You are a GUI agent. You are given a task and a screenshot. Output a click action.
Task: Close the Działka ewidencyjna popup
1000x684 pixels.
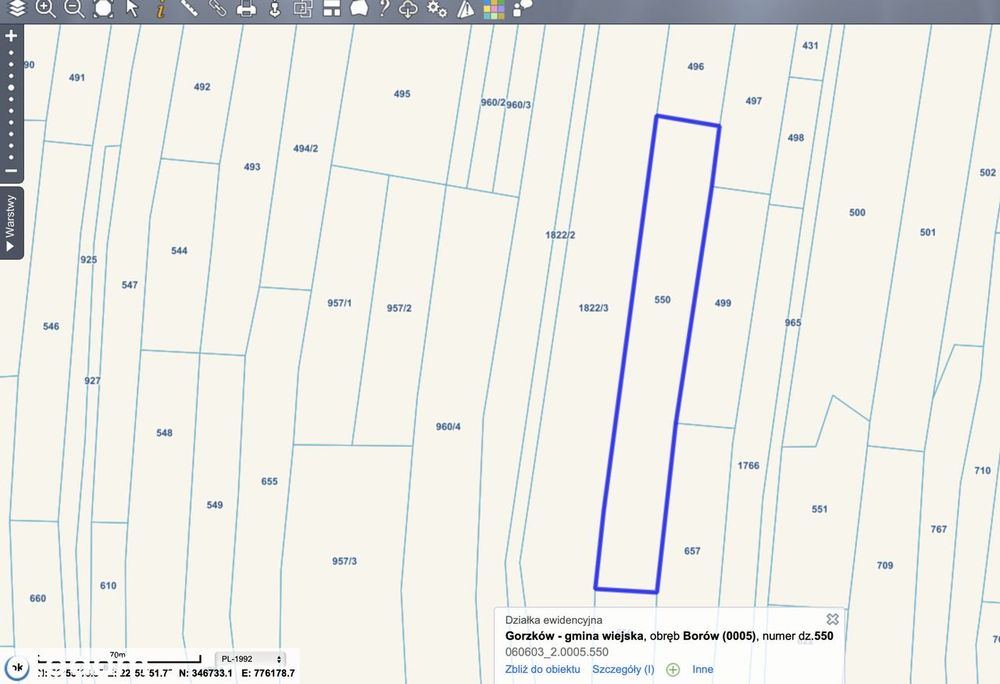coord(832,619)
